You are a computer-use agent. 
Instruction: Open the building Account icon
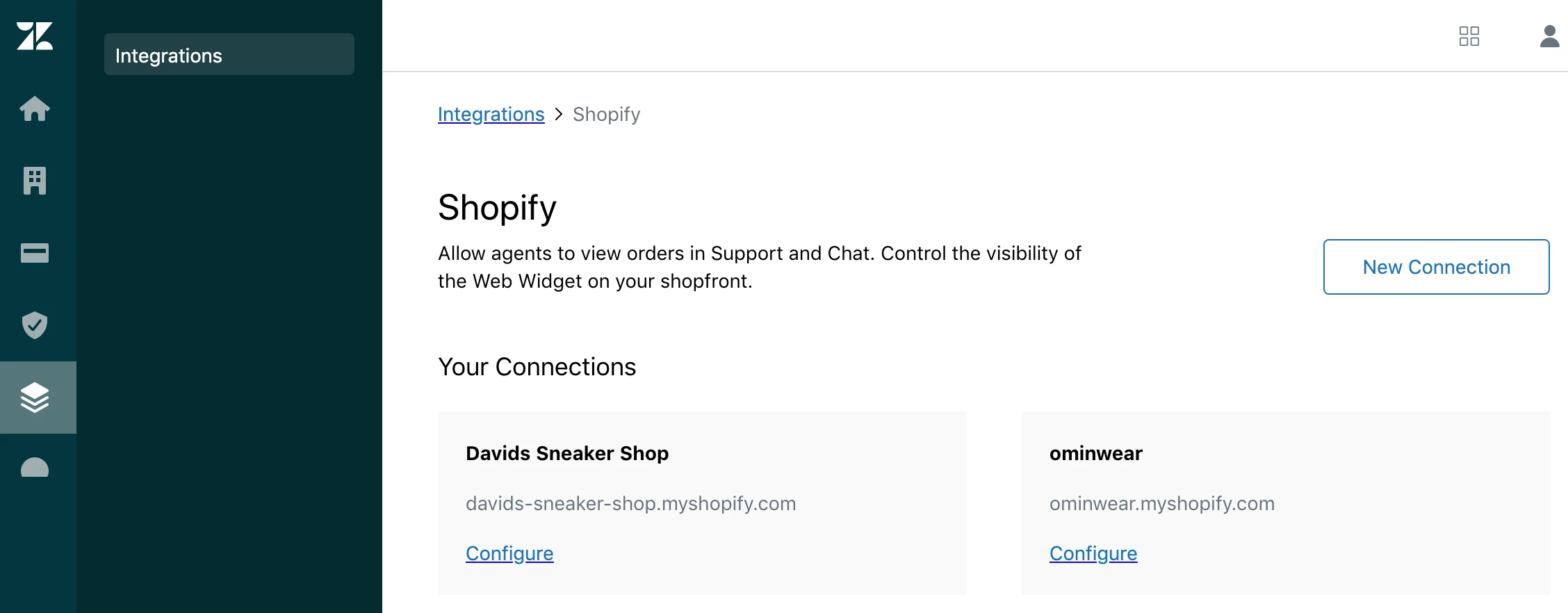coord(35,181)
